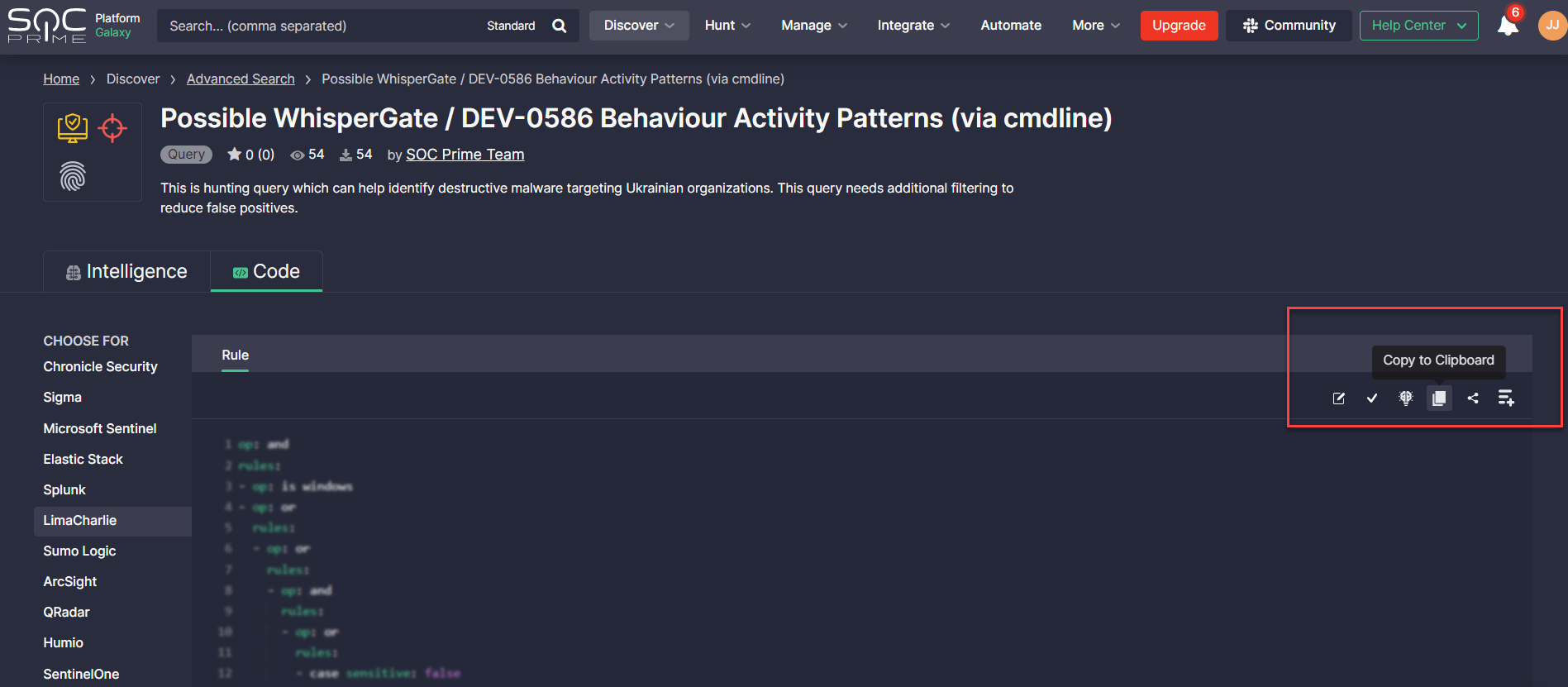
Task: Expand the More menu
Action: pos(1096,26)
